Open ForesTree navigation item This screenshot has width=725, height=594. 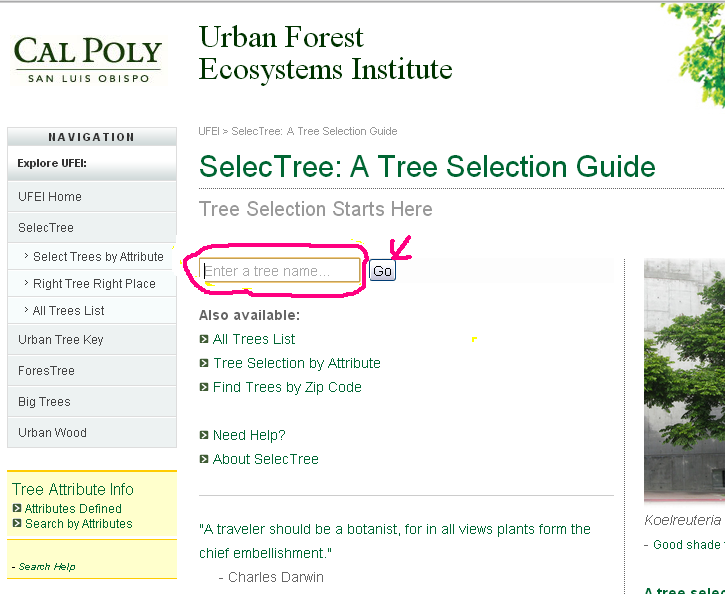click(x=92, y=371)
